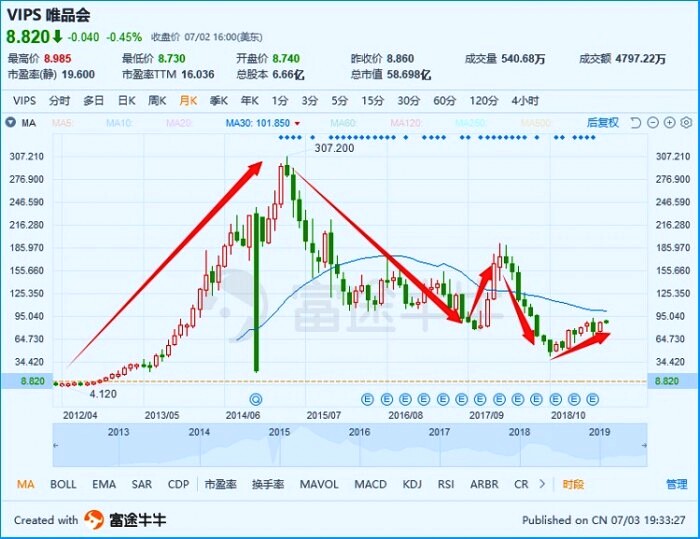Toggle MA20 moving average line
Screen dimensions: 700x539
[179, 123]
